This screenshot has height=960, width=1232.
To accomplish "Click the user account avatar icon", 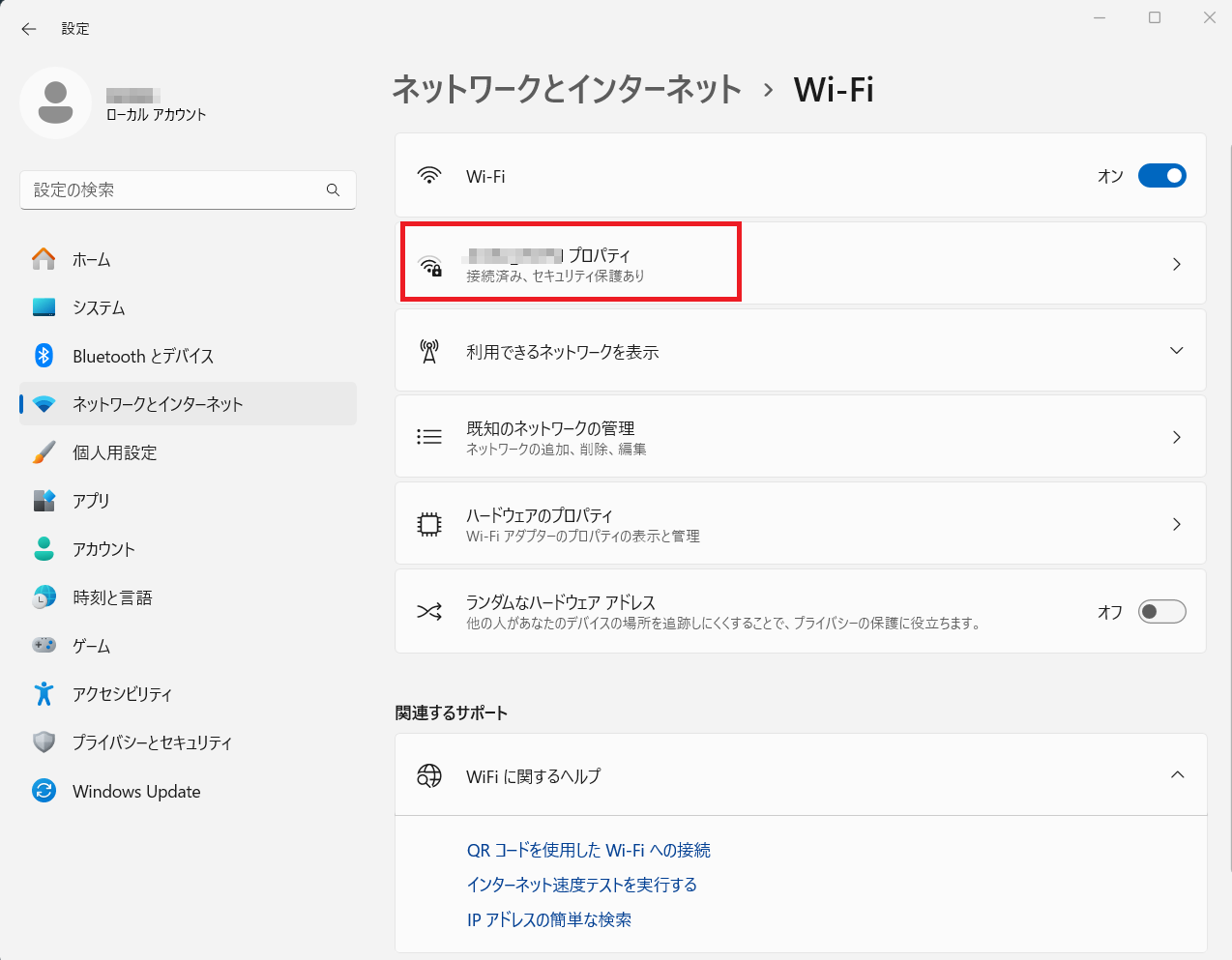I will (55, 102).
